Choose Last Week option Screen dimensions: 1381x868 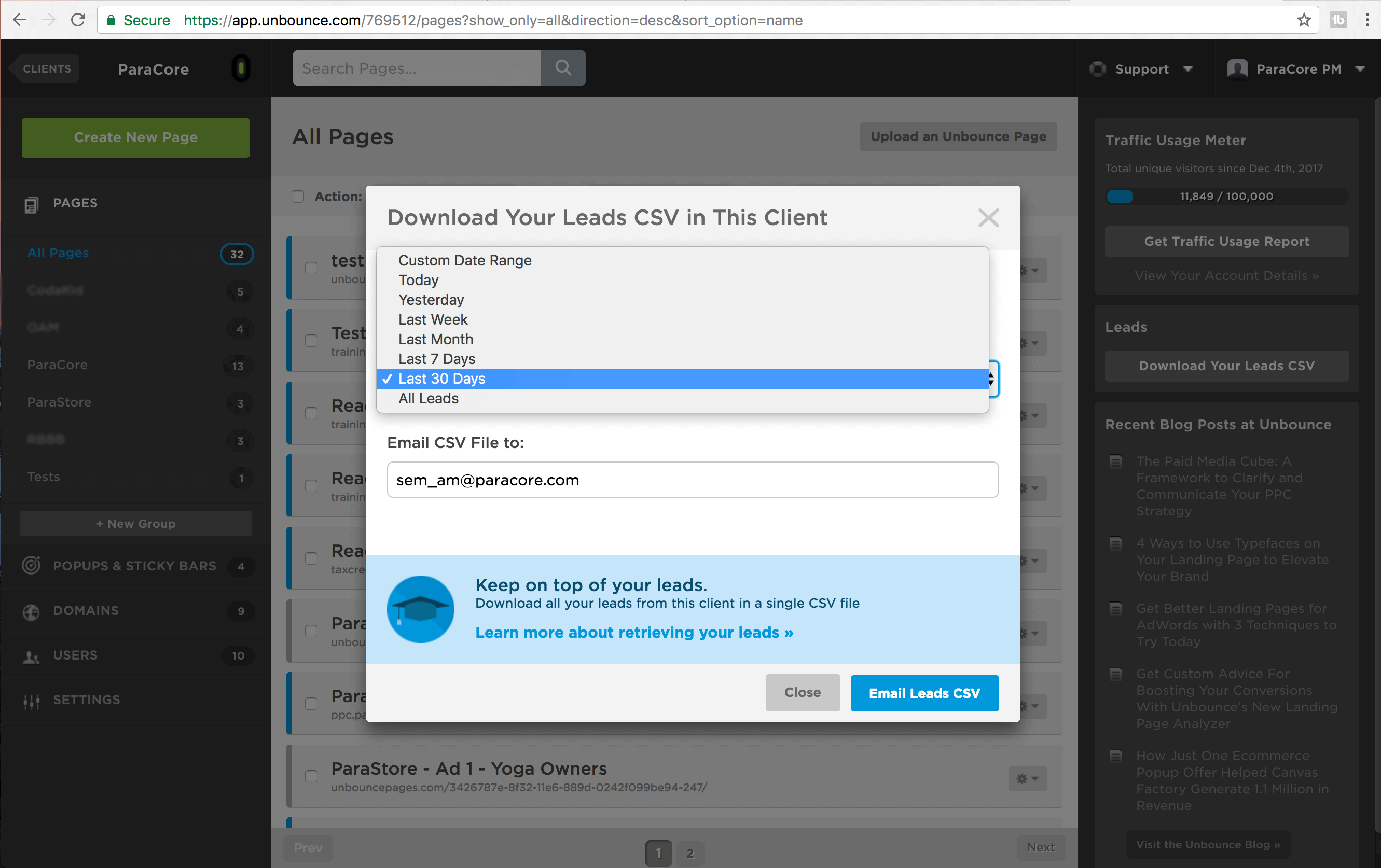click(x=683, y=319)
